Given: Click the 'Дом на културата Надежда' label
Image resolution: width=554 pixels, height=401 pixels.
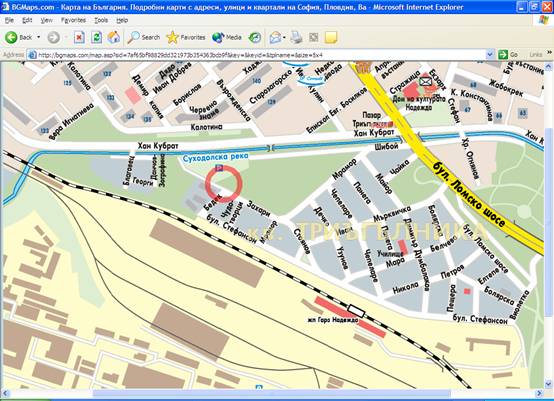Looking at the screenshot, I should [418, 103].
